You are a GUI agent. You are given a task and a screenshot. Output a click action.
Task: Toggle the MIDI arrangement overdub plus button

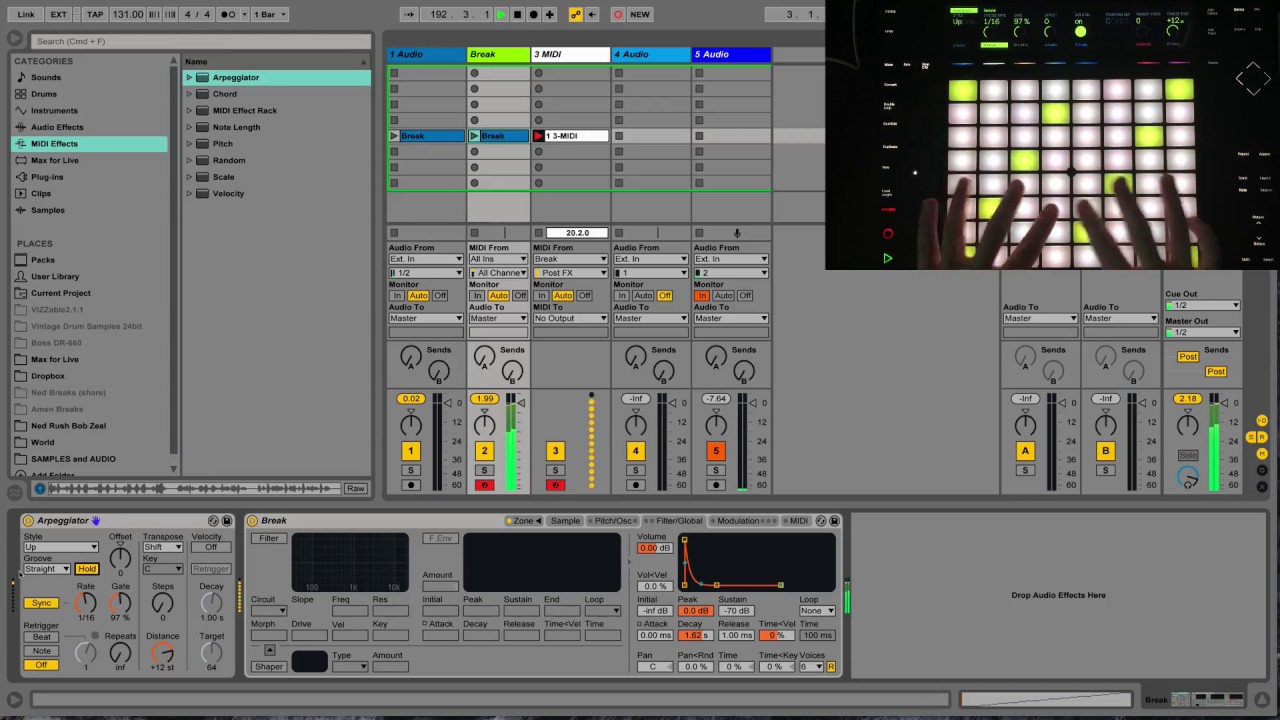pyautogui.click(x=550, y=14)
